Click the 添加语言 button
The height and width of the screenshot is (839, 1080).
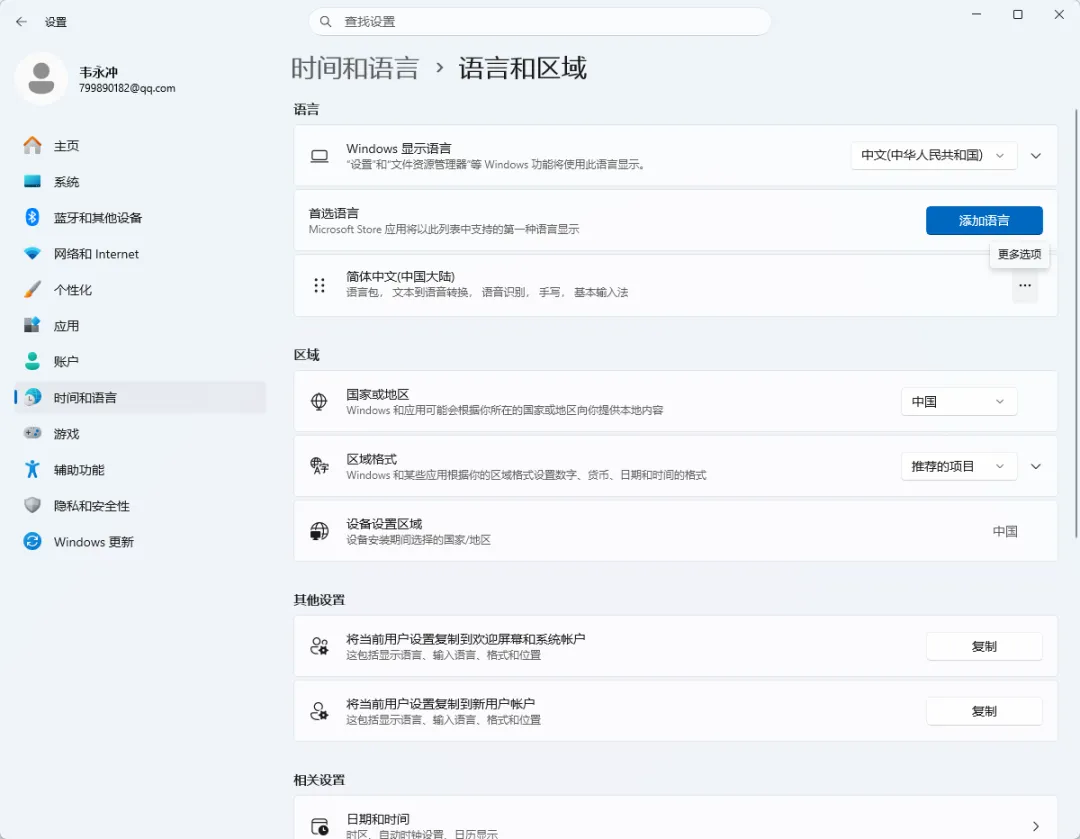[x=984, y=220]
